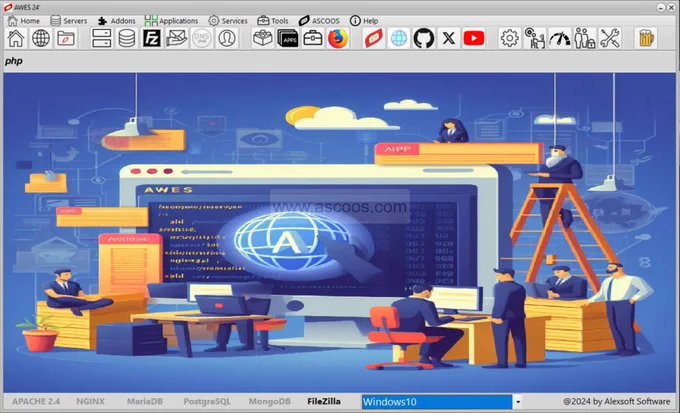The height and width of the screenshot is (413, 680).
Task: Open the database cylinder icon
Action: 127,38
